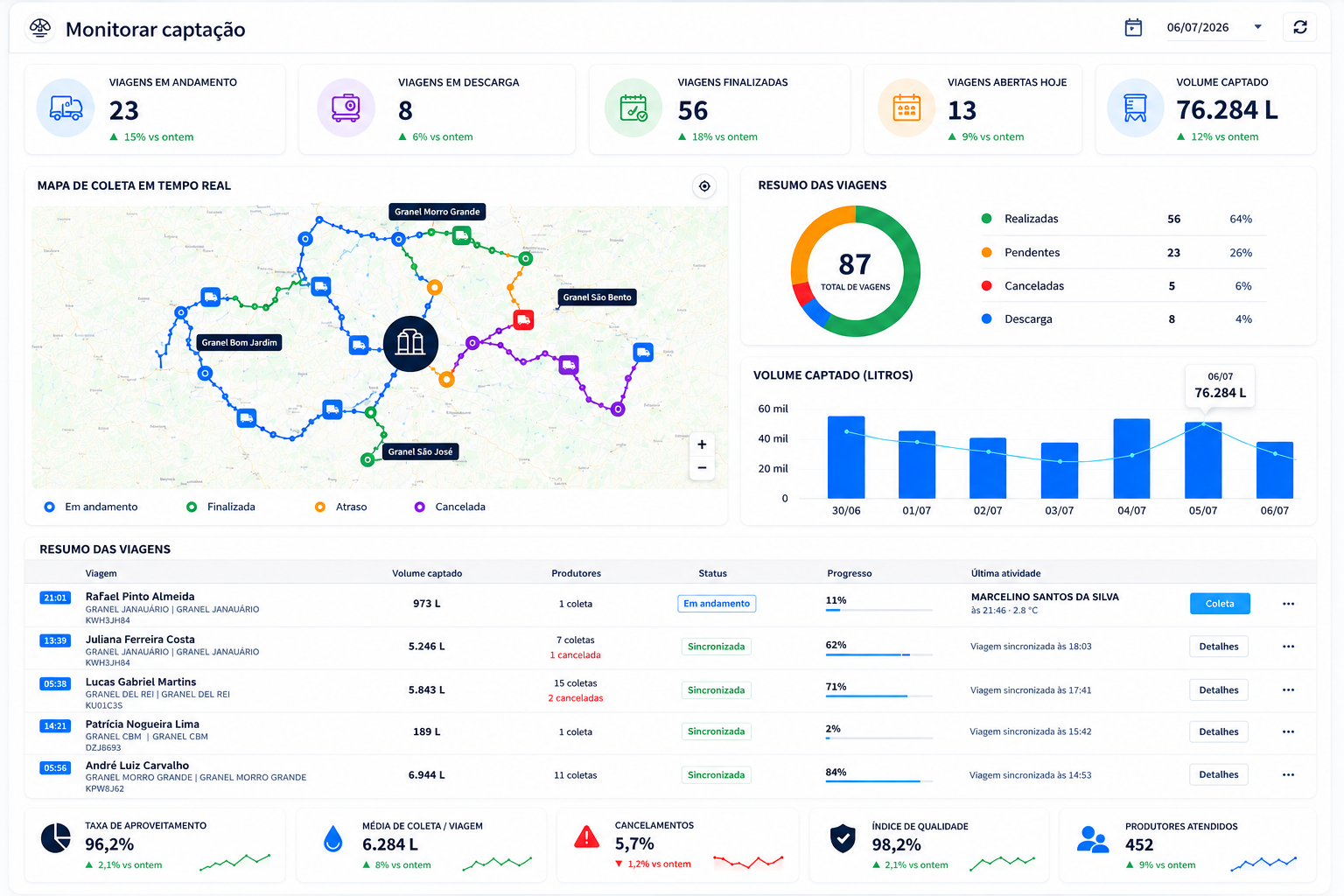This screenshot has width=1344, height=896.
Task: Toggle the Cancelada map legend filter
Action: [x=450, y=507]
